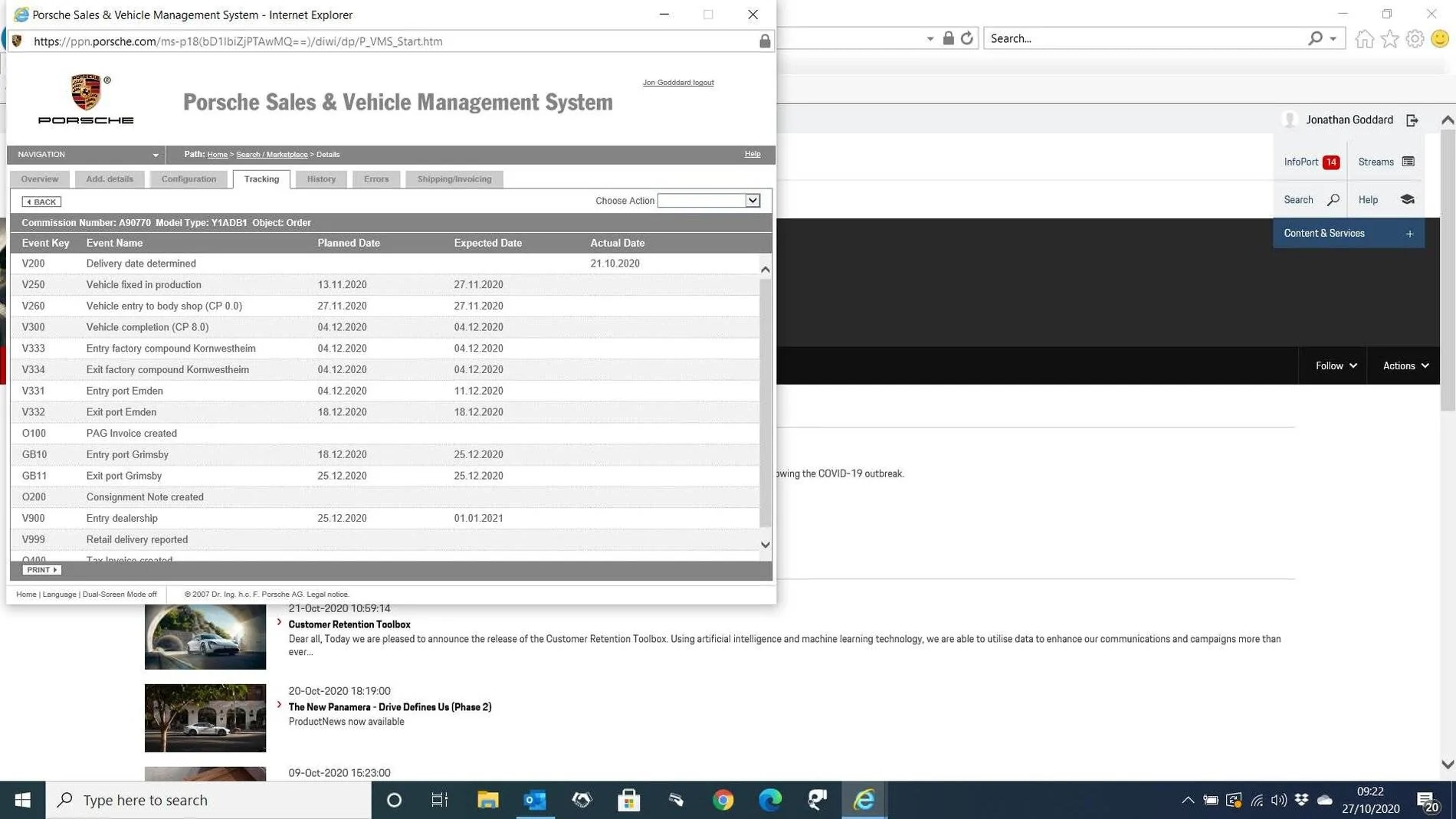Click refresh icon in background browser toolbar
Image resolution: width=1456 pixels, height=819 pixels.
967,38
